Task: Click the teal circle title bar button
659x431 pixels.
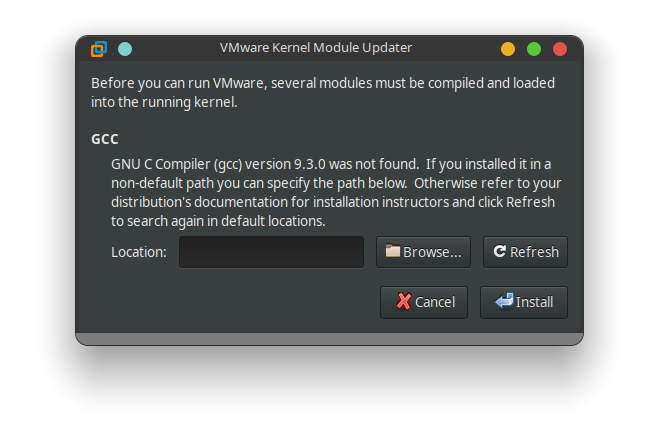Action: (125, 48)
